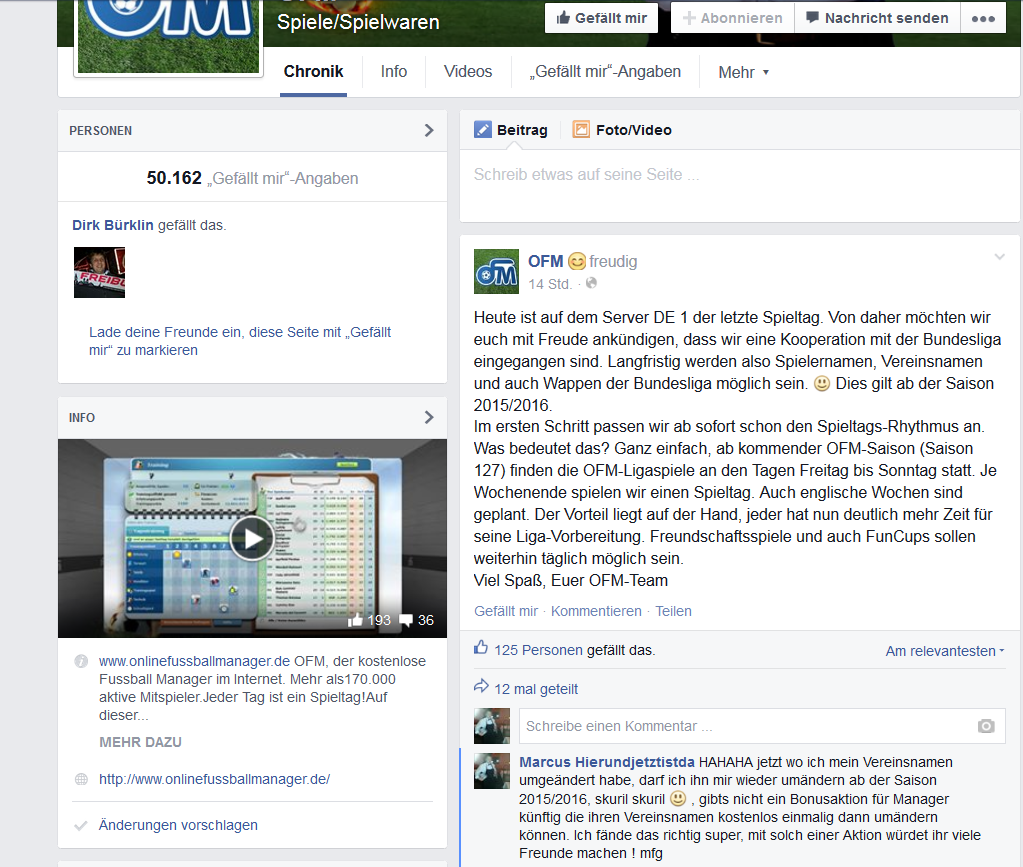Open the „Gefällt mir“-Angaben tab
The width and height of the screenshot is (1023, 867).
pos(605,72)
